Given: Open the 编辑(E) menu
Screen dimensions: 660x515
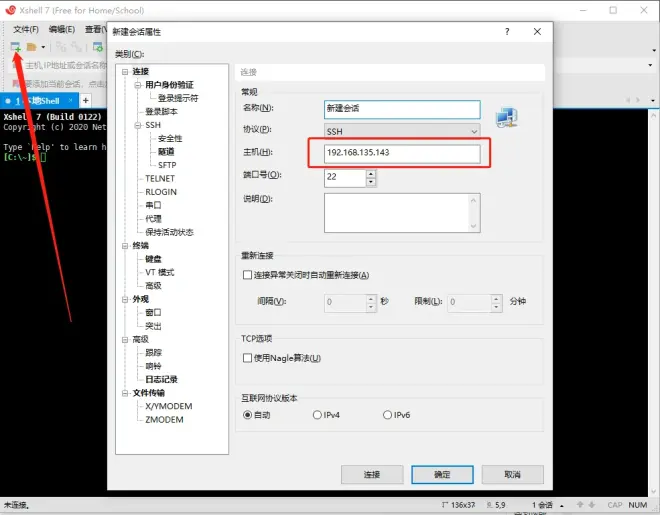Looking at the screenshot, I should point(62,29).
